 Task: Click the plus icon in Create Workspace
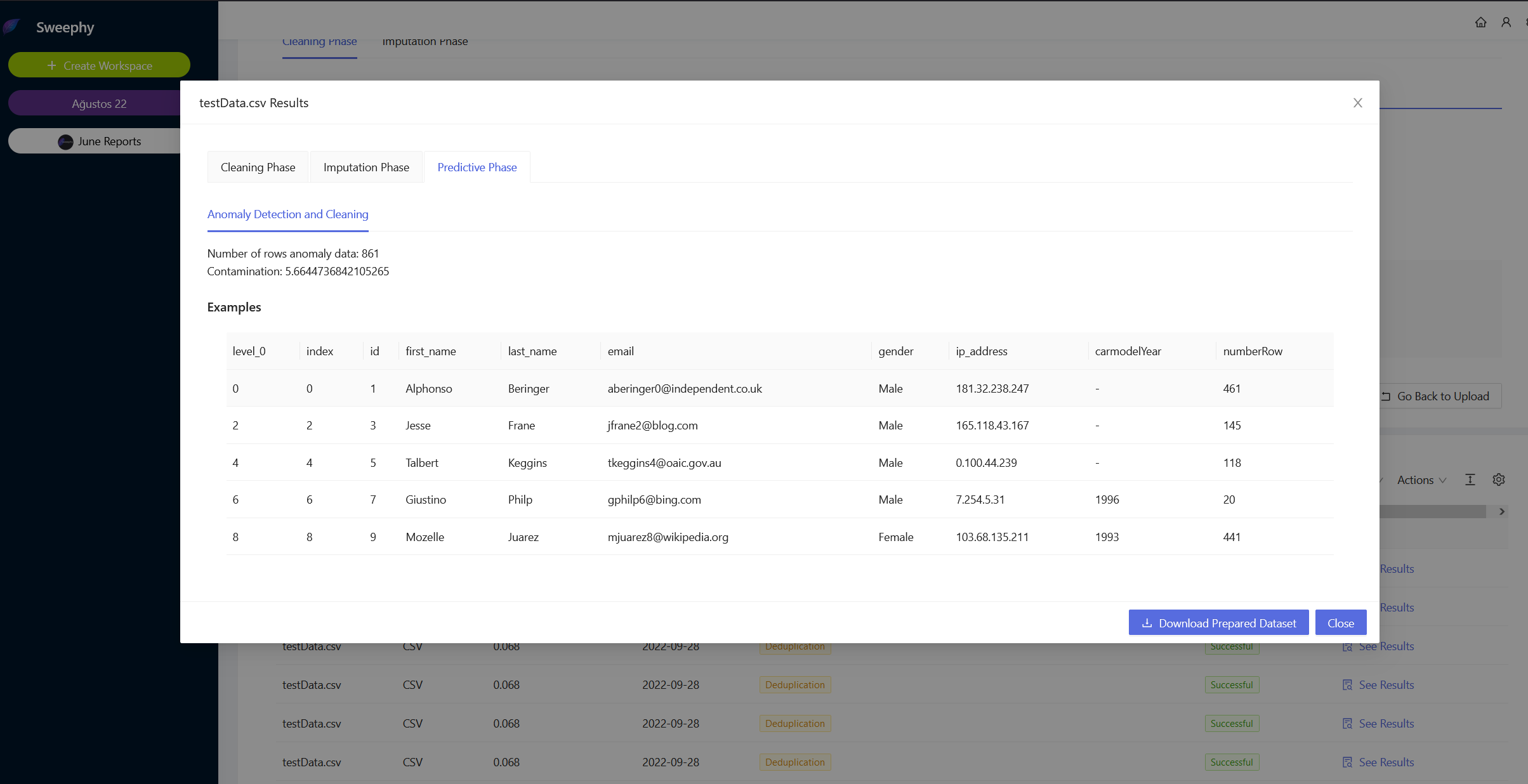[x=52, y=65]
